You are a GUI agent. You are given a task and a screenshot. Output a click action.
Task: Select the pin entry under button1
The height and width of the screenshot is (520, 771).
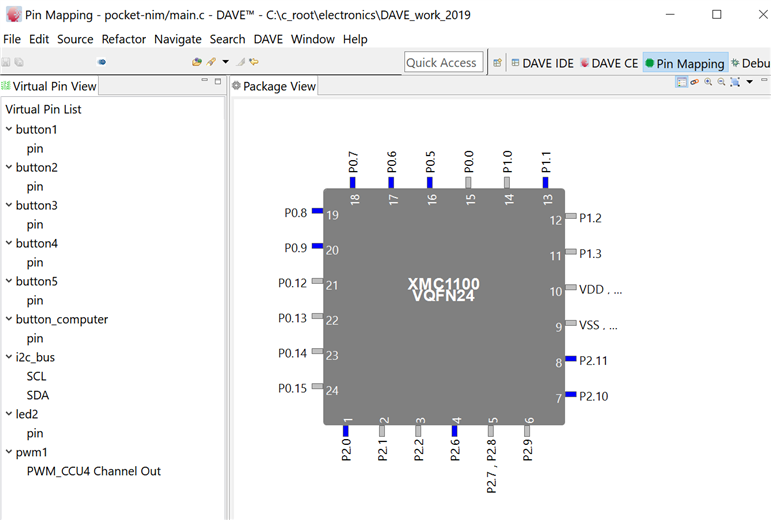35,148
